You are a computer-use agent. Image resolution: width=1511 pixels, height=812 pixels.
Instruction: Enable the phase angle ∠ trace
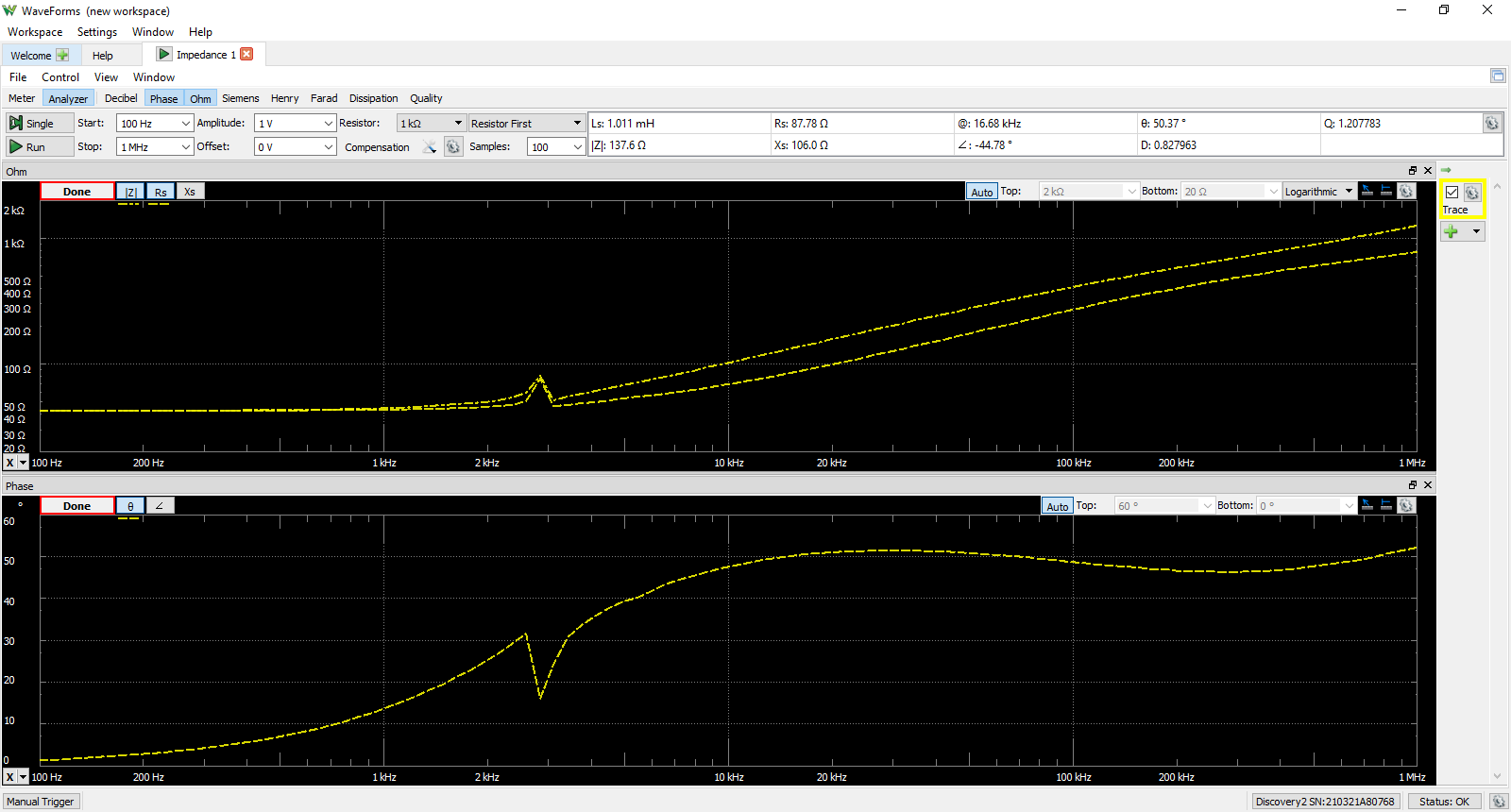[x=160, y=506]
